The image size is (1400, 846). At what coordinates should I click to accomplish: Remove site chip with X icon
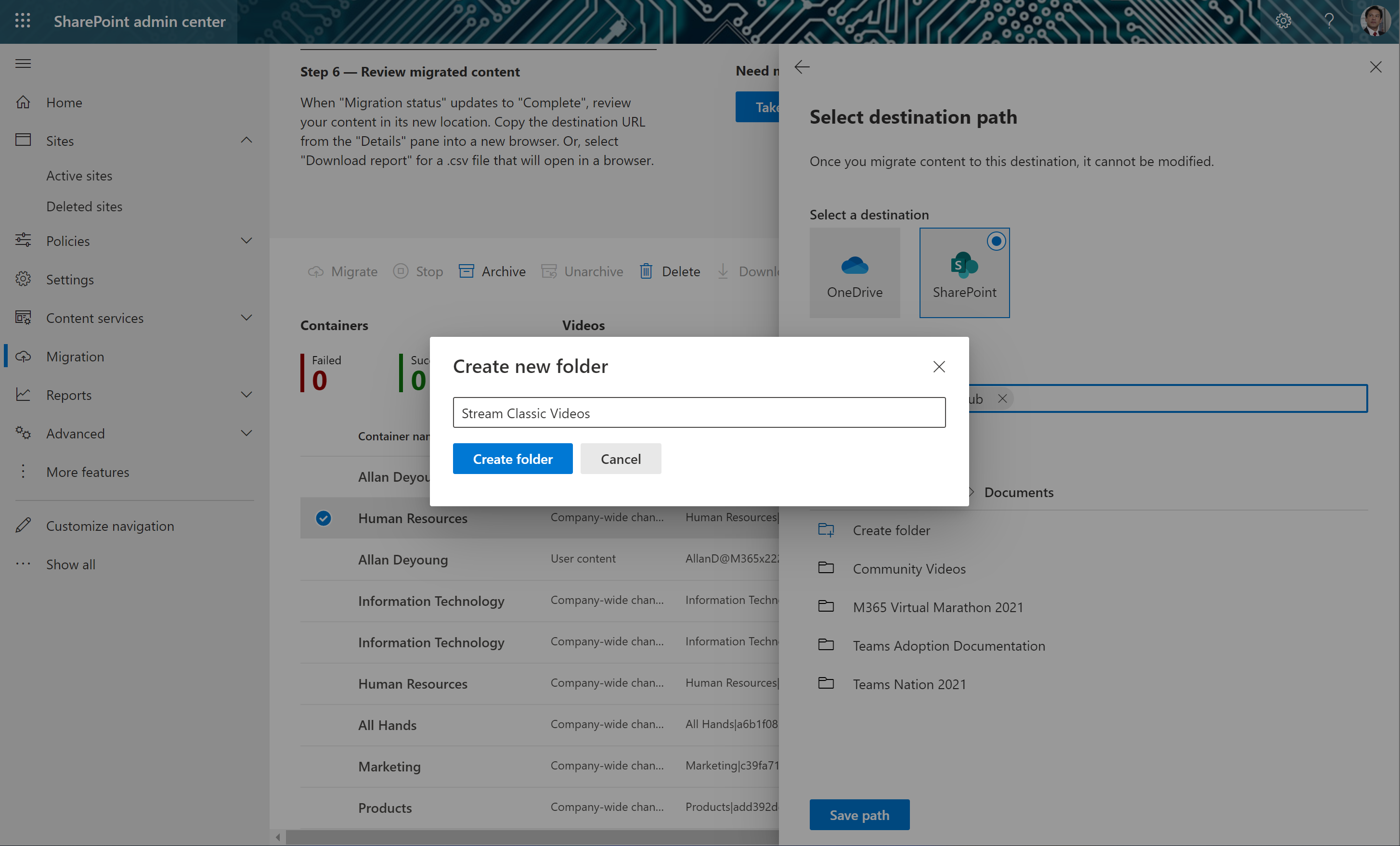[1002, 398]
